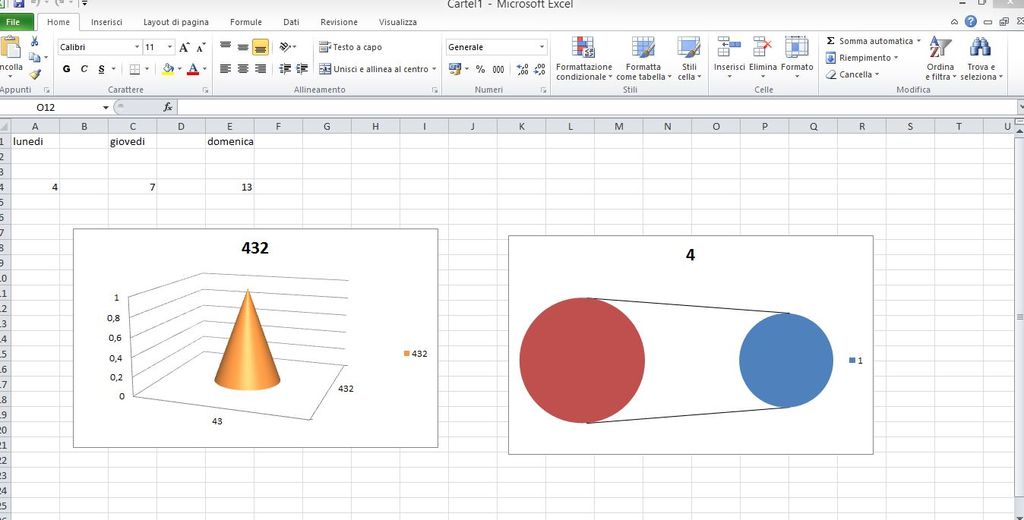Click the fx insert function icon

pos(168,107)
